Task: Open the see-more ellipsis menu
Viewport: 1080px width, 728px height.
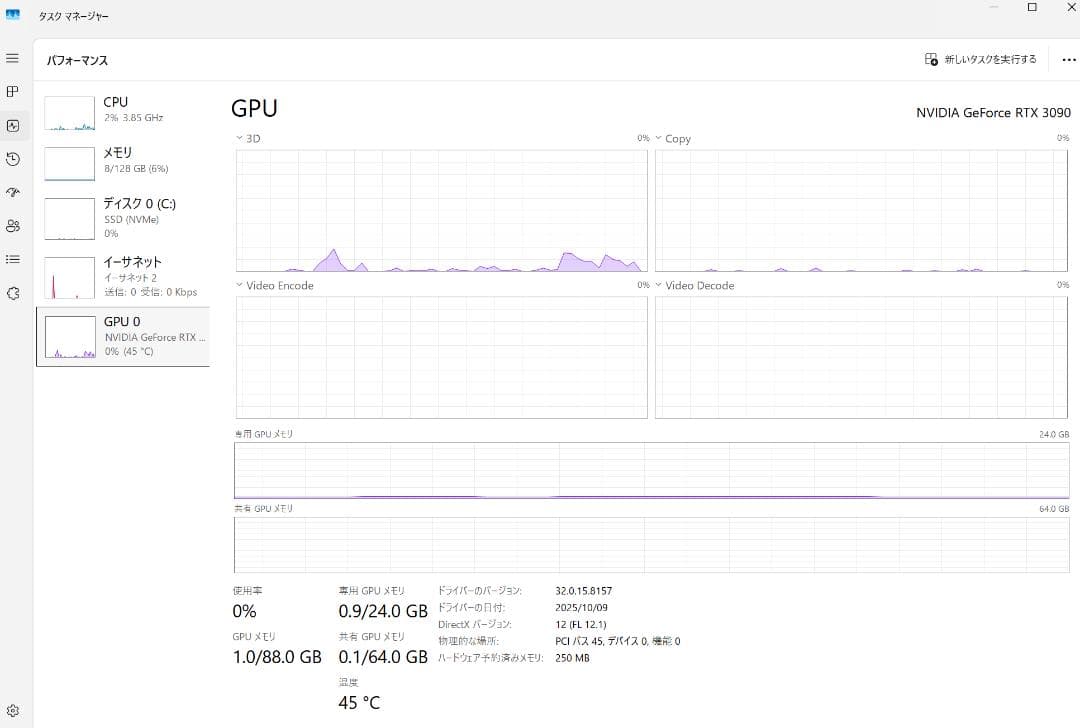Action: click(x=1068, y=59)
